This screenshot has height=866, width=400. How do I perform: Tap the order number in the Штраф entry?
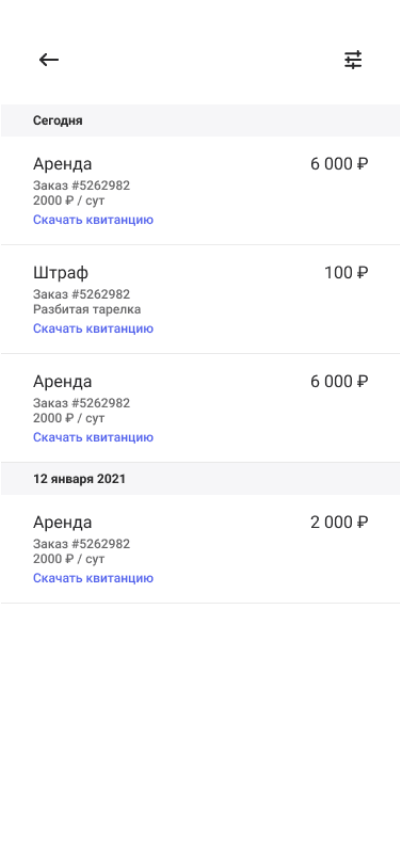82,294
